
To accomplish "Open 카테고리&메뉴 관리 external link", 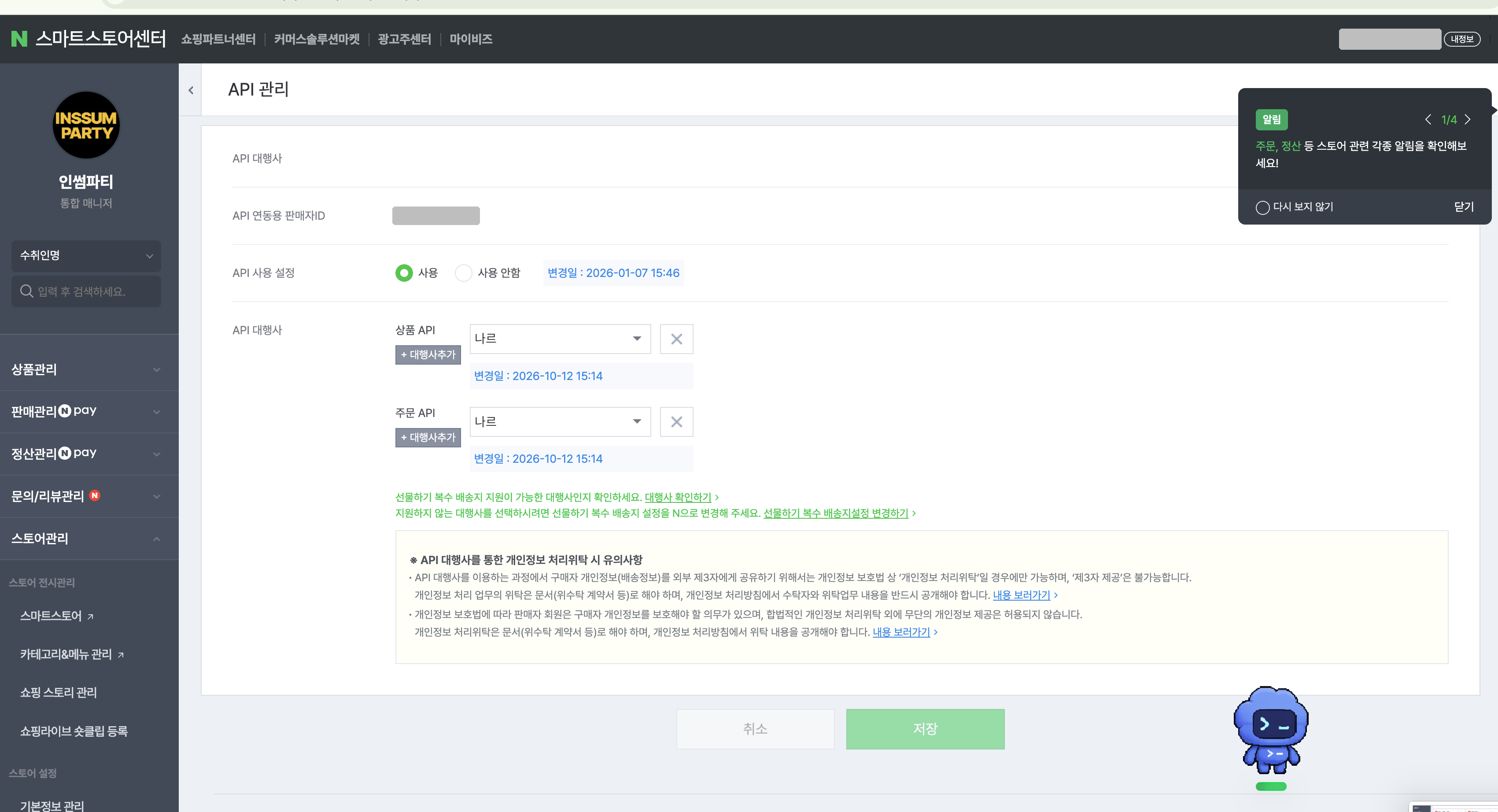I will coord(72,654).
